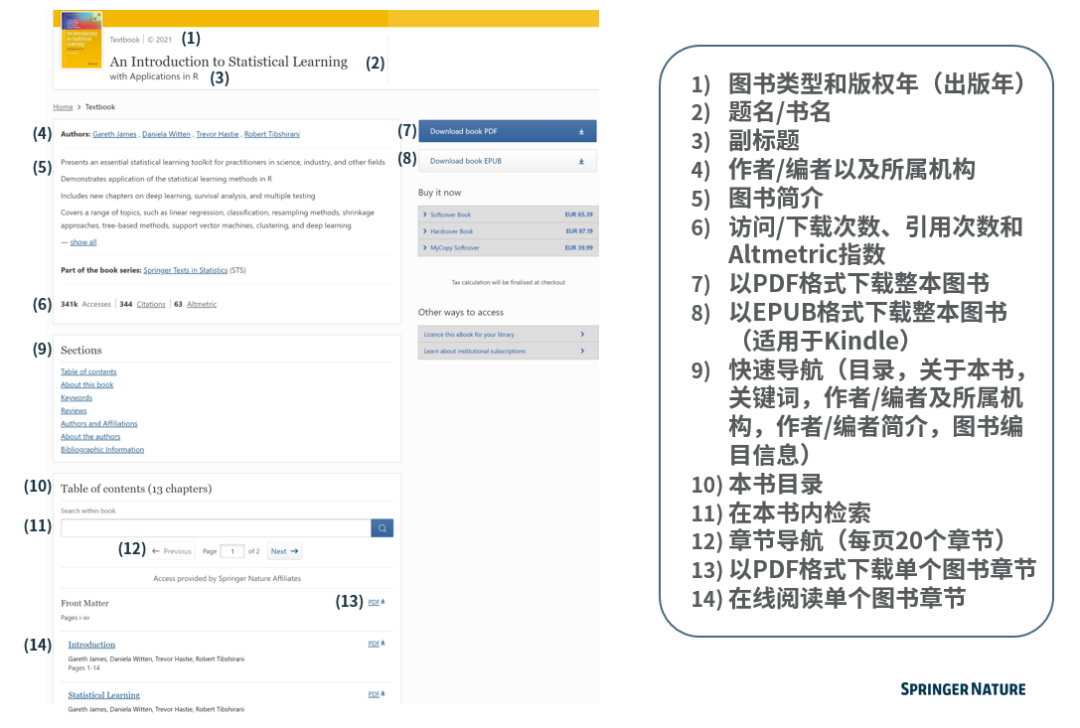Jump to About this book section

pyautogui.click(x=87, y=385)
